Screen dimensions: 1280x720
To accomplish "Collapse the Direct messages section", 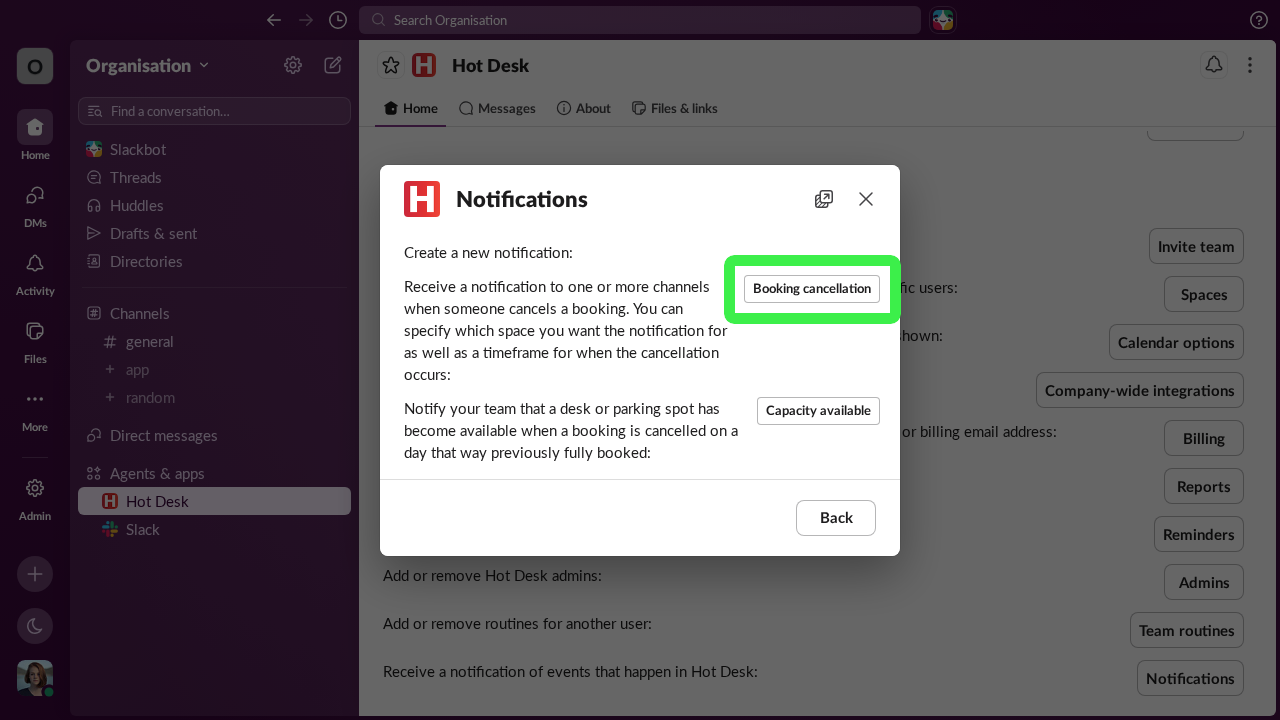I will coord(152,435).
